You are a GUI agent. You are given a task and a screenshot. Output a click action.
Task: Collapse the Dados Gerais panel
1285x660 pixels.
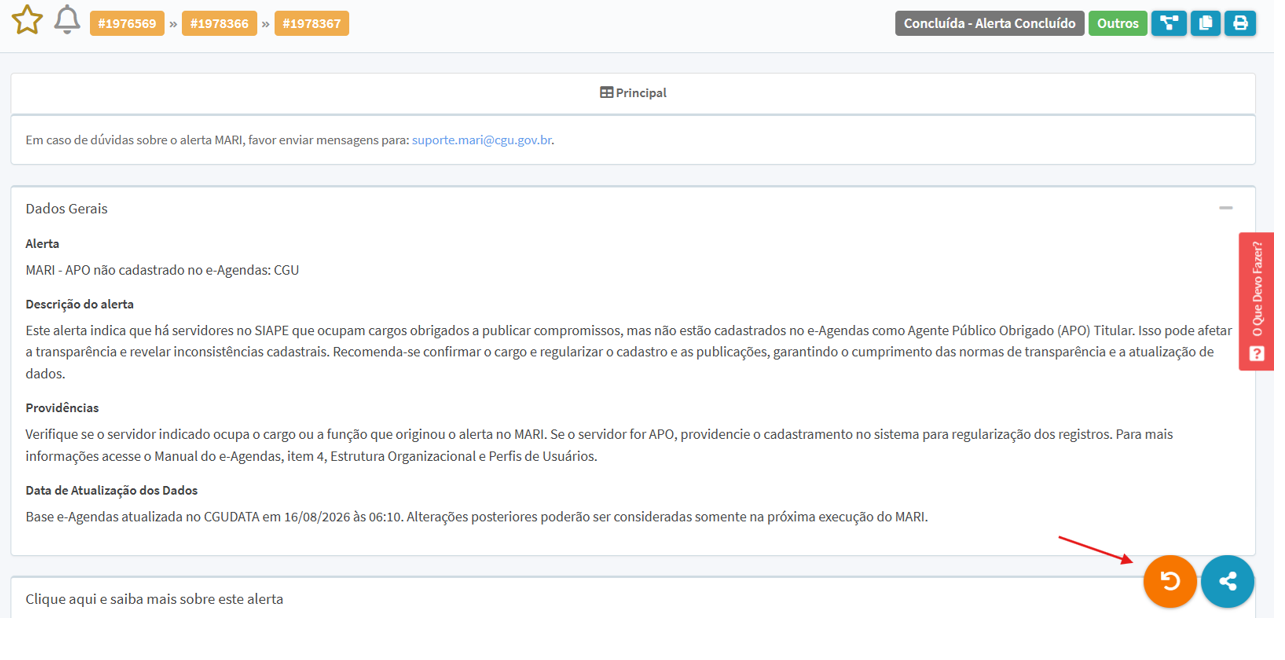click(x=1226, y=208)
